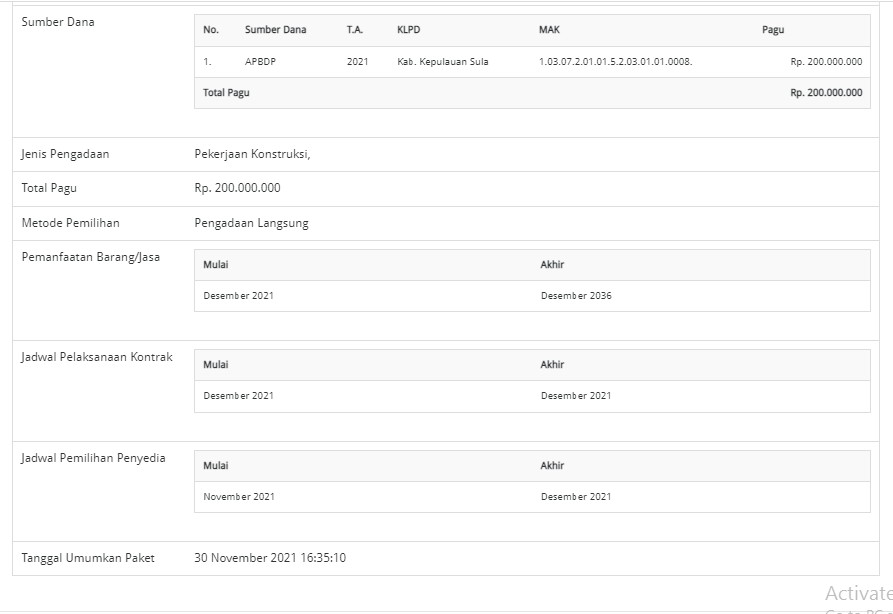Click the APBDP funding source cell
The image size is (893, 614).
(260, 62)
